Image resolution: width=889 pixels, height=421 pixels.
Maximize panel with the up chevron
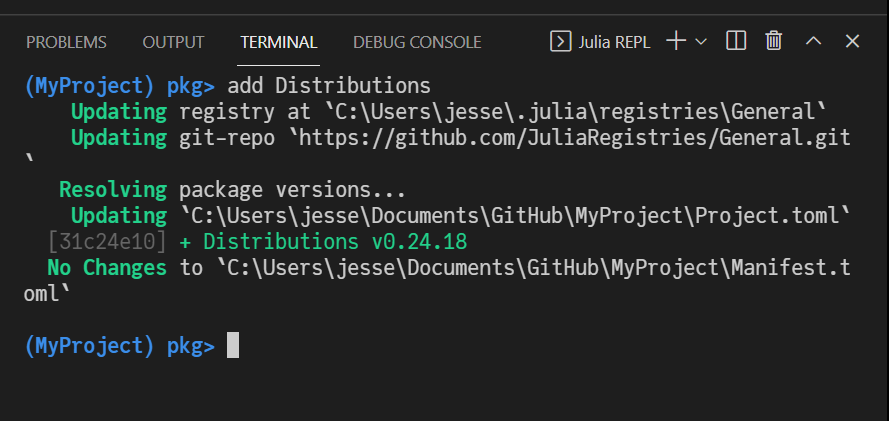pyautogui.click(x=813, y=42)
